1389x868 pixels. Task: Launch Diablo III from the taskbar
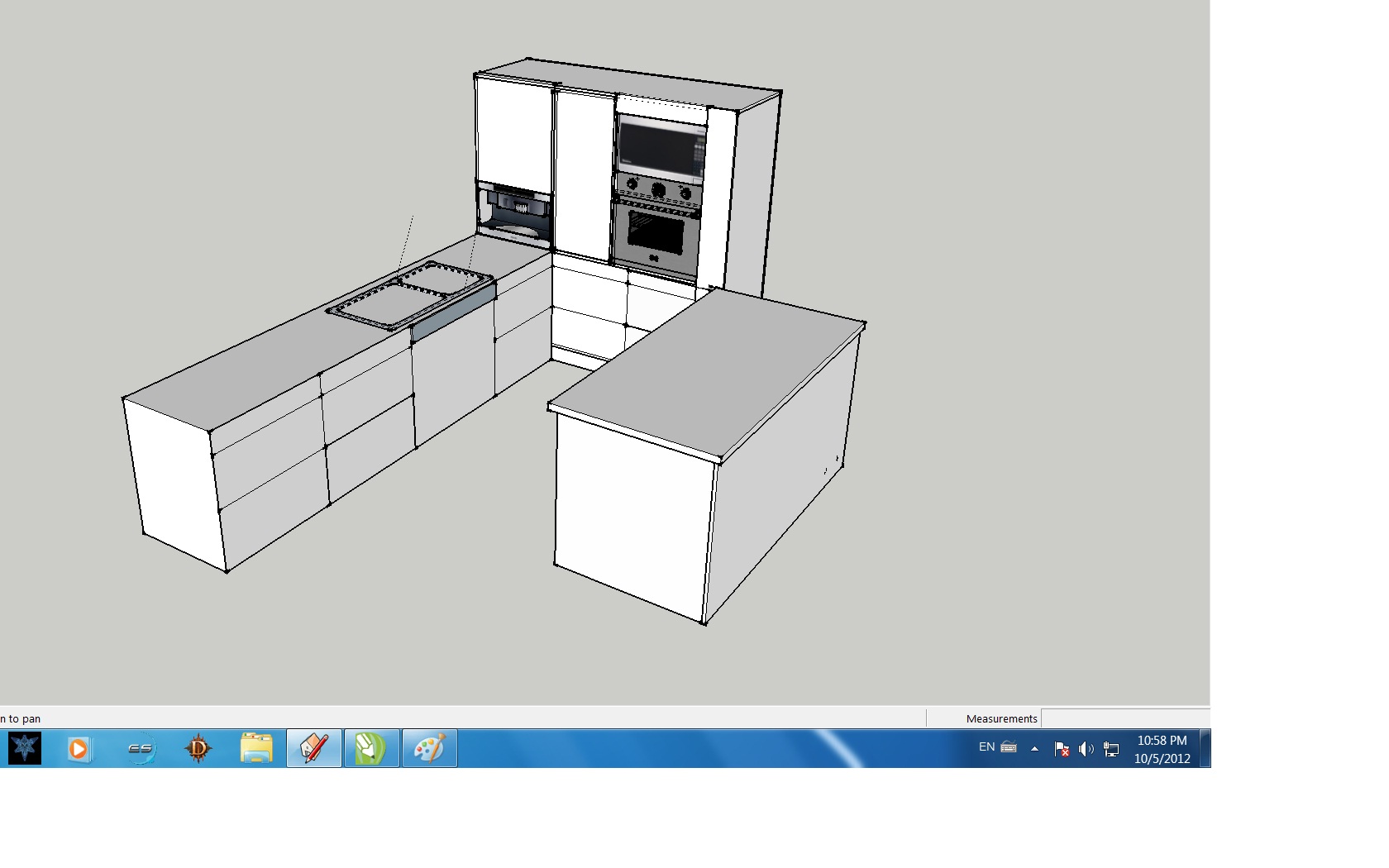(x=198, y=749)
